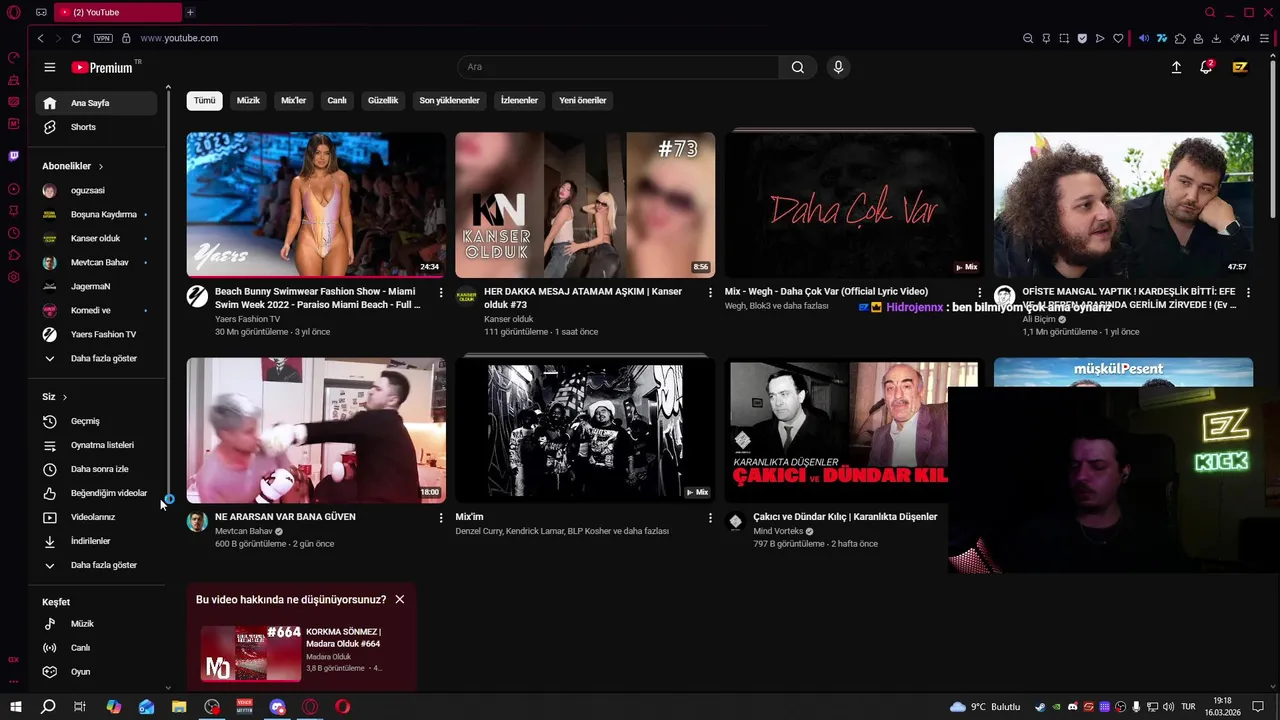The image size is (1280, 720).
Task: Open Oyun under Keşfet
Action: 96,672
